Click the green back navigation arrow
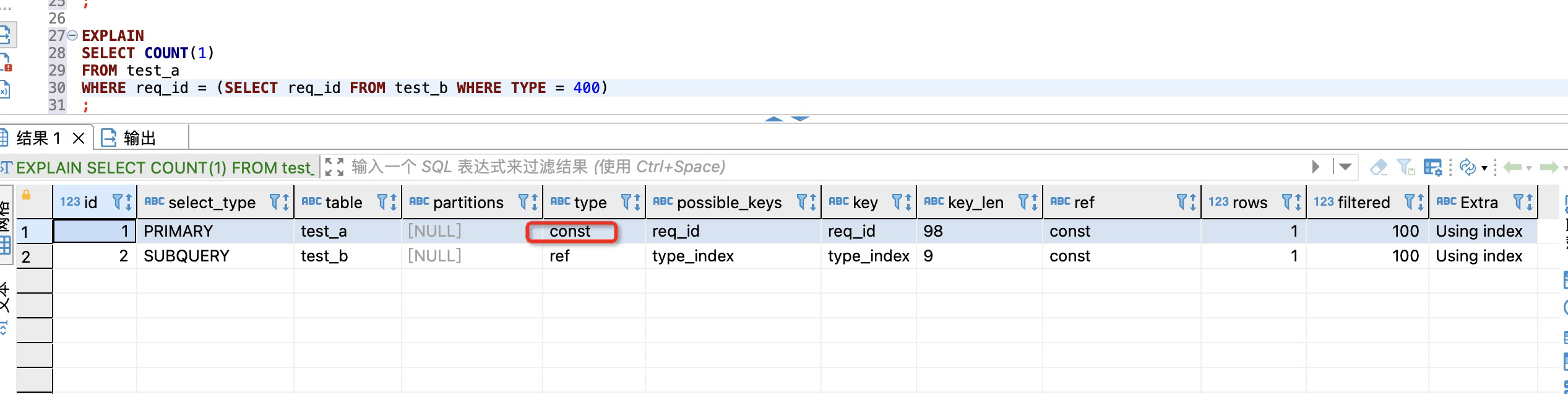Screen dimensions: 1568x394 click(1512, 167)
